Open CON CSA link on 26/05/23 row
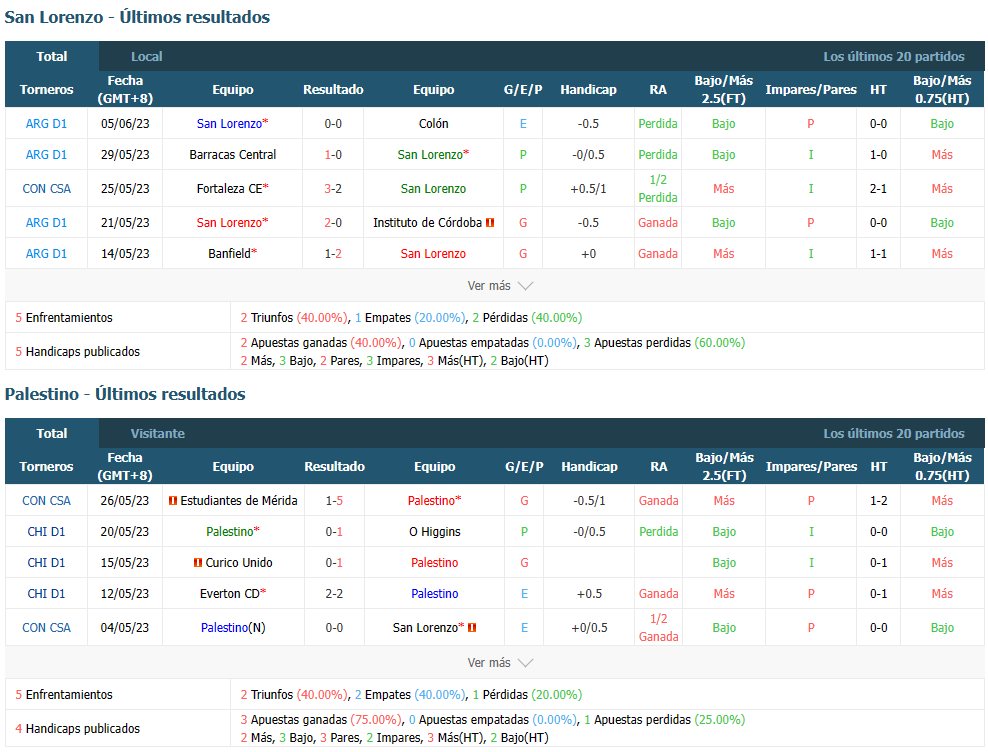988x752 pixels. (47, 500)
